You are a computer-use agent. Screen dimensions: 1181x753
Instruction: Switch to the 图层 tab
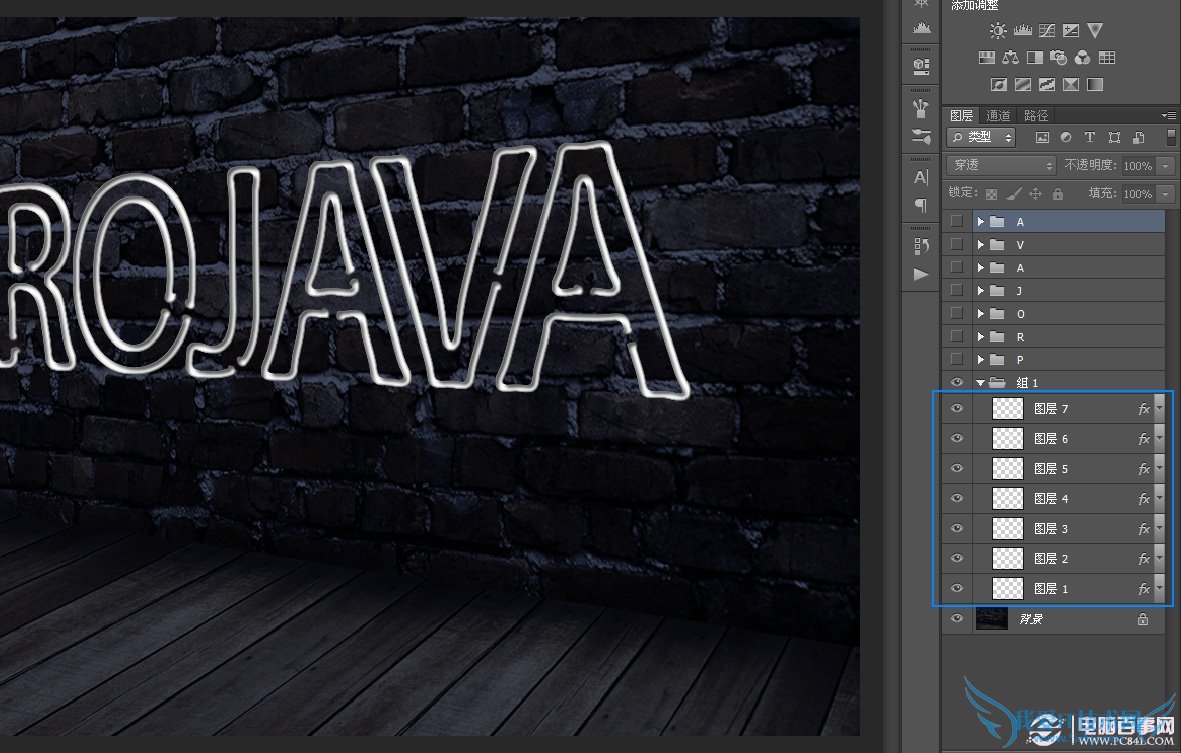(x=961, y=115)
